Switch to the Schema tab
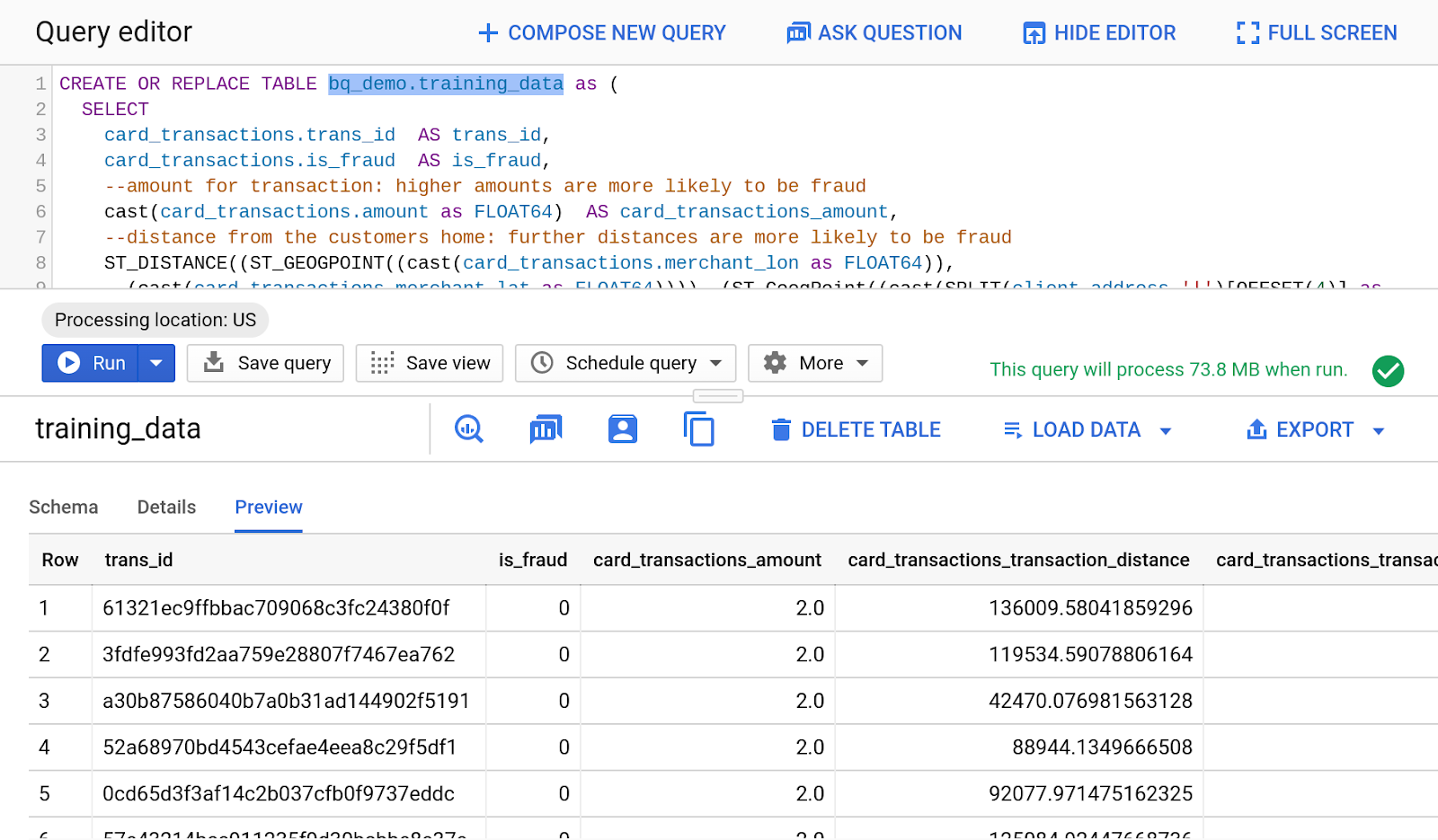1438x840 pixels. point(63,508)
